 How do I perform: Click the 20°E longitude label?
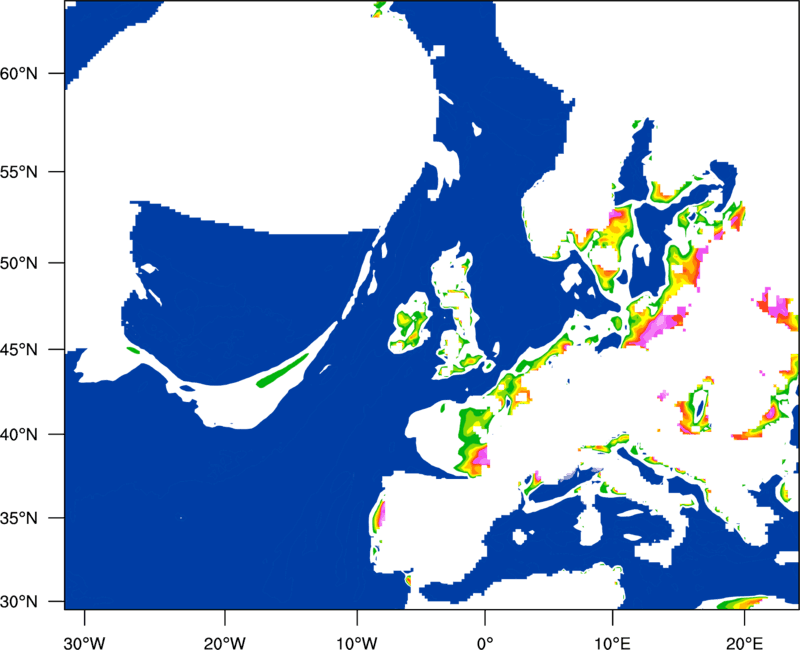[744, 643]
